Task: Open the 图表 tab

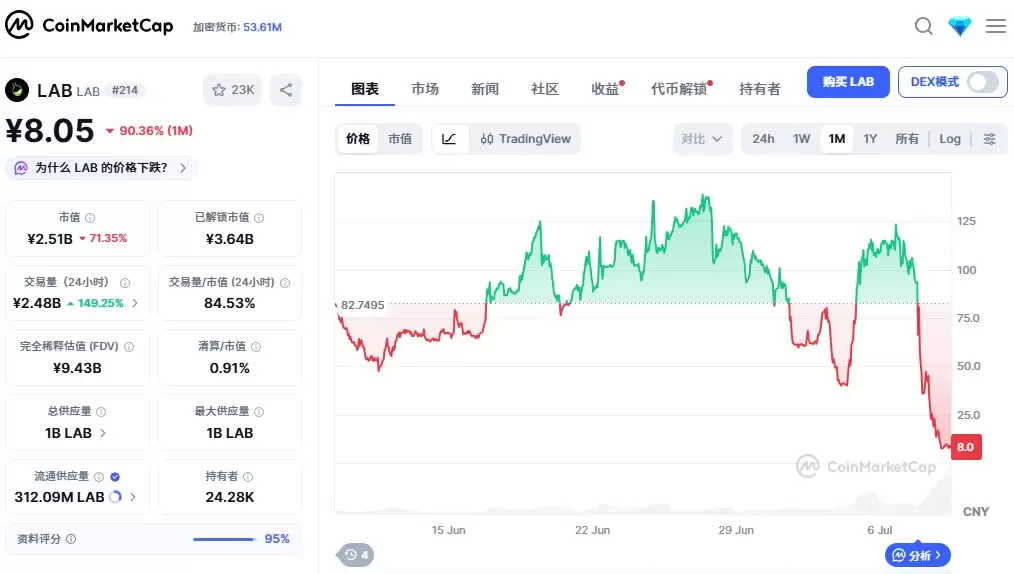Action: tap(365, 89)
